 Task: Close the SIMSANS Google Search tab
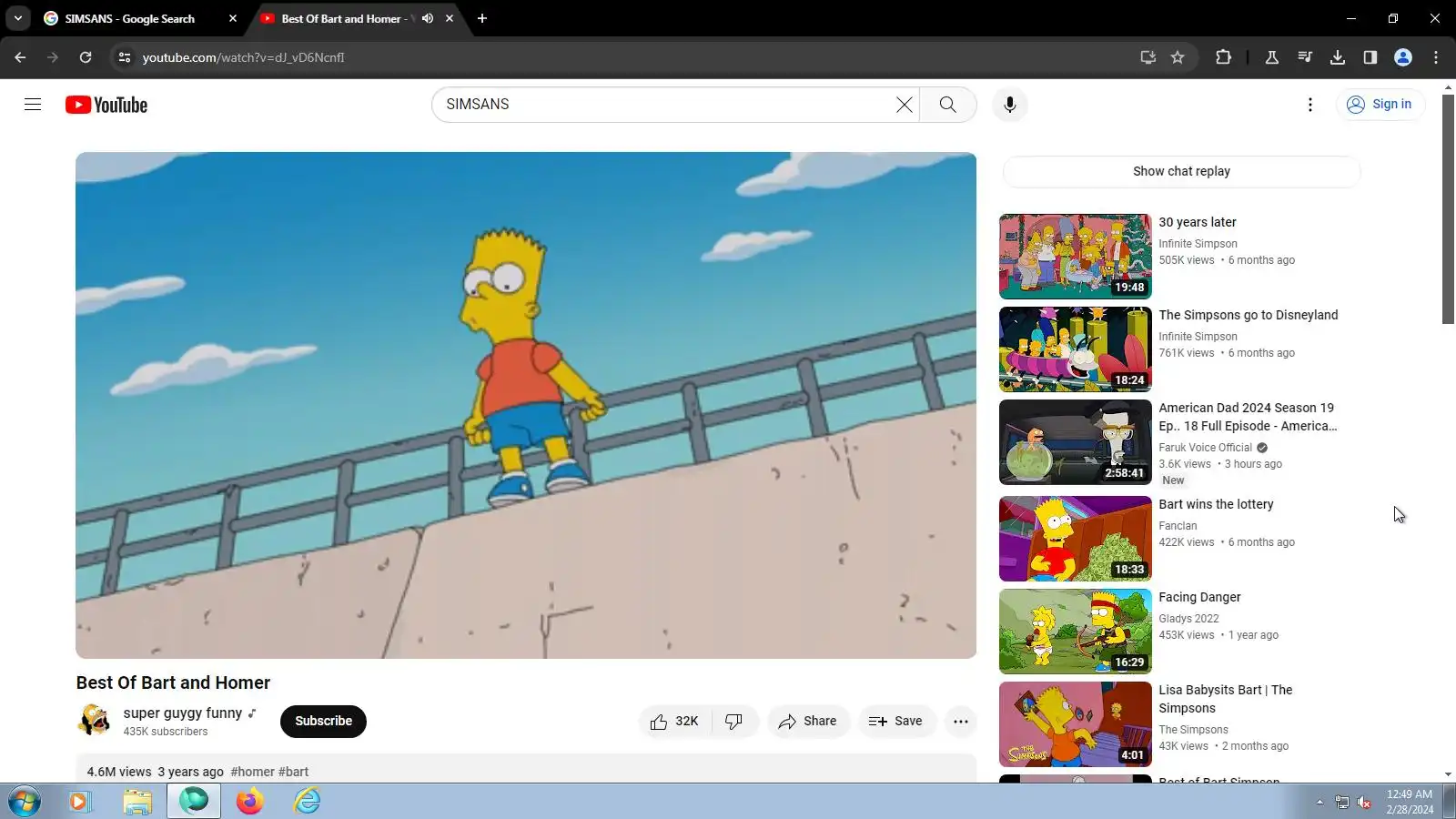(233, 18)
